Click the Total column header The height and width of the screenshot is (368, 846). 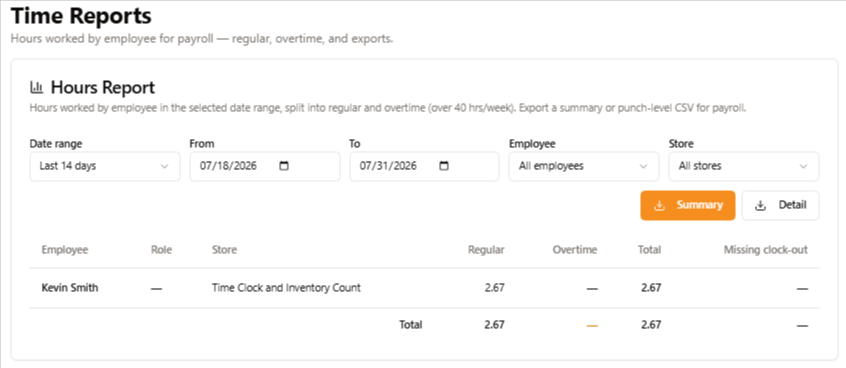click(649, 250)
